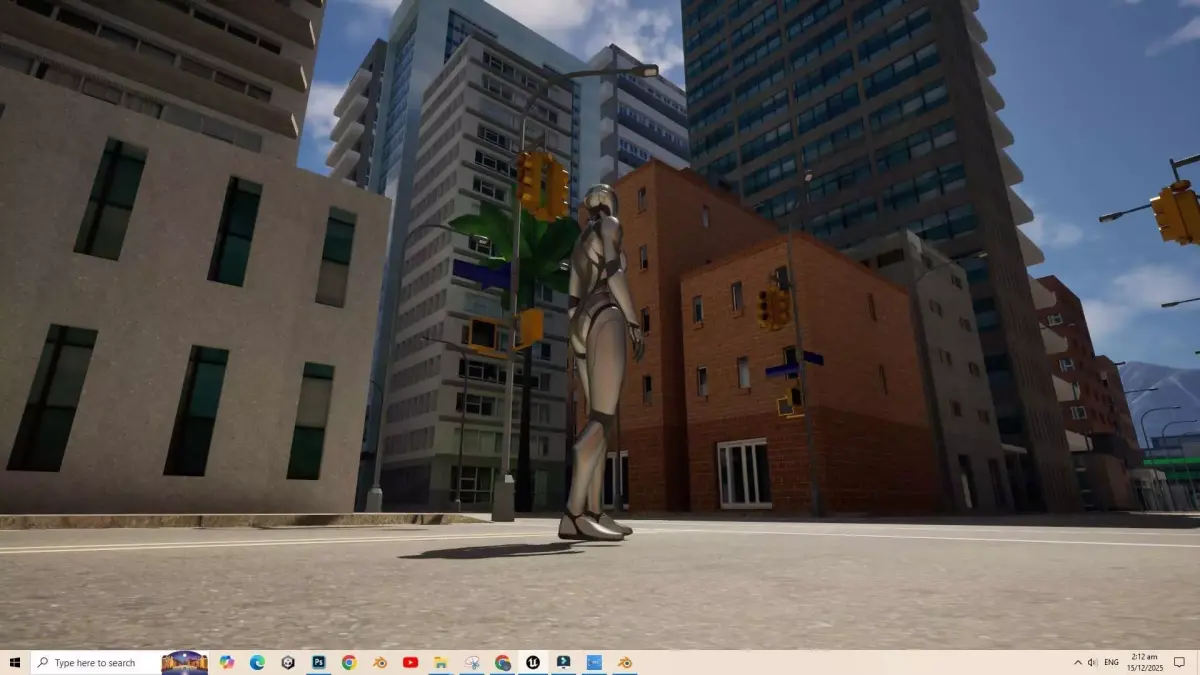This screenshot has height=675, width=1200.
Task: Switch to Photoshop in the taskbar
Action: pyautogui.click(x=319, y=663)
